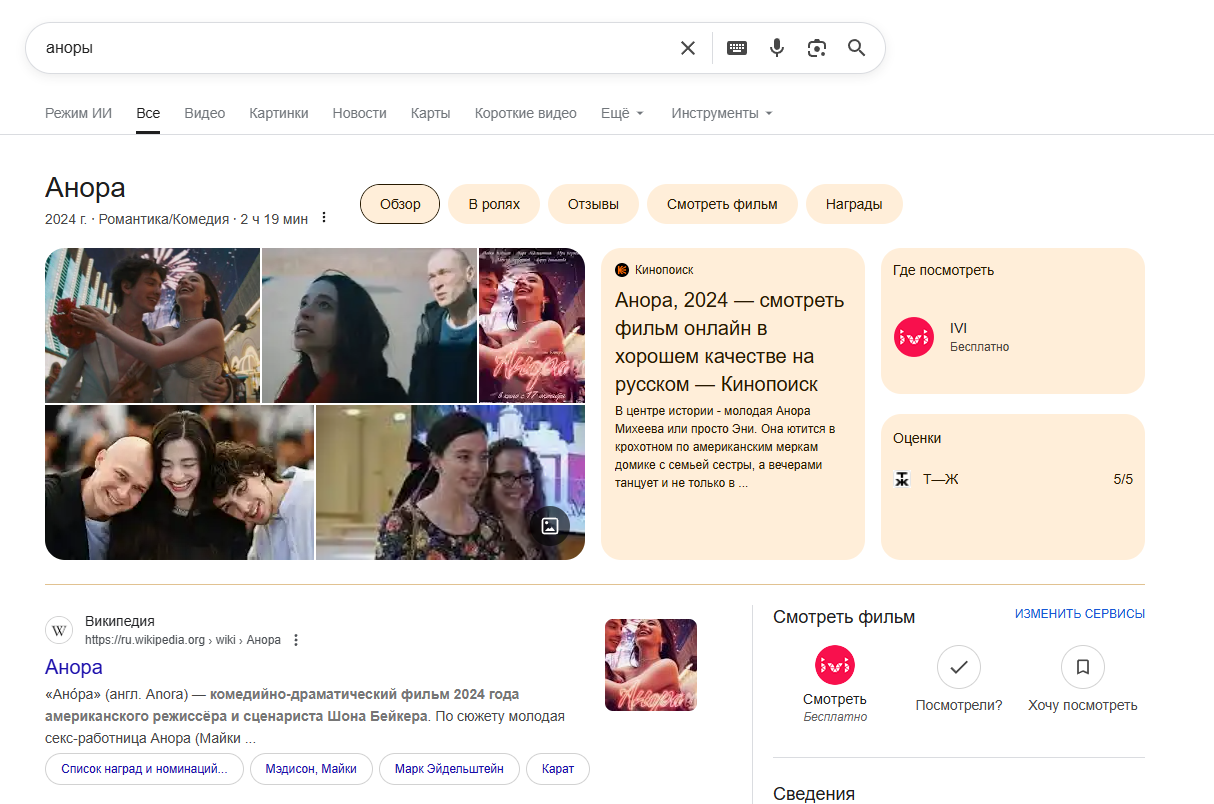Open the image gallery icon on photos

(550, 526)
